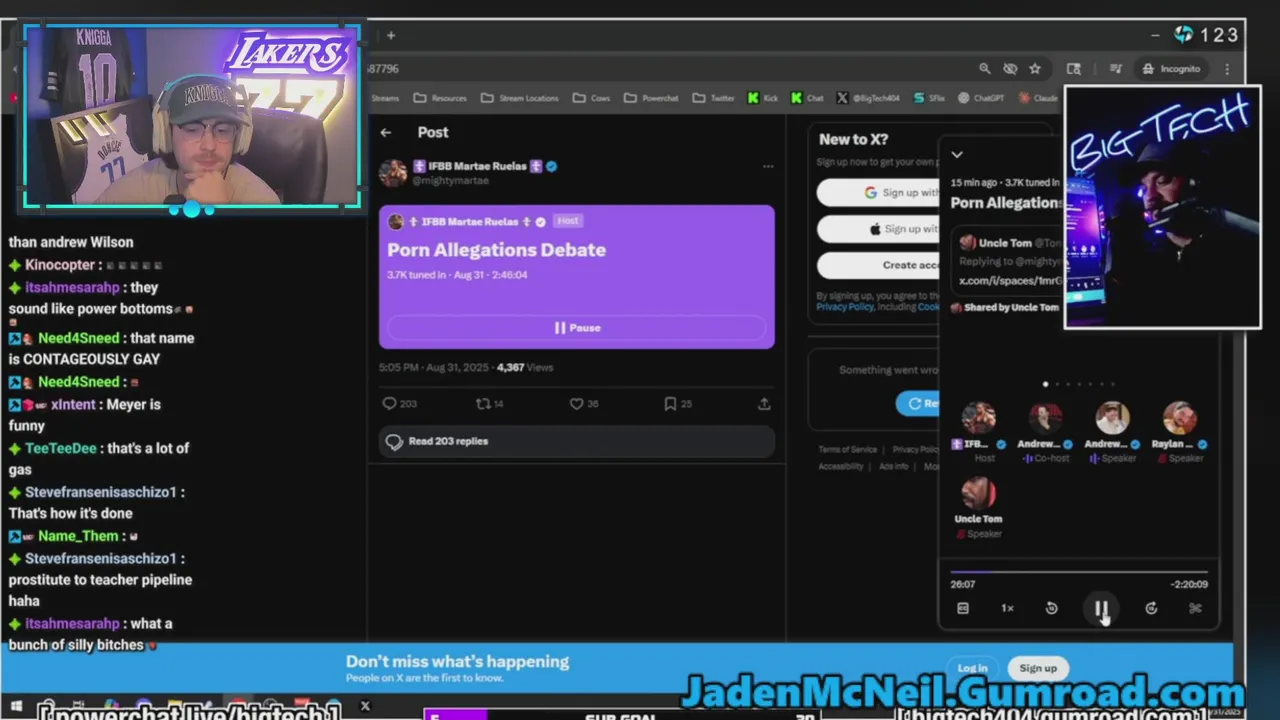Select the IFBB host avatar in Space

click(x=978, y=418)
